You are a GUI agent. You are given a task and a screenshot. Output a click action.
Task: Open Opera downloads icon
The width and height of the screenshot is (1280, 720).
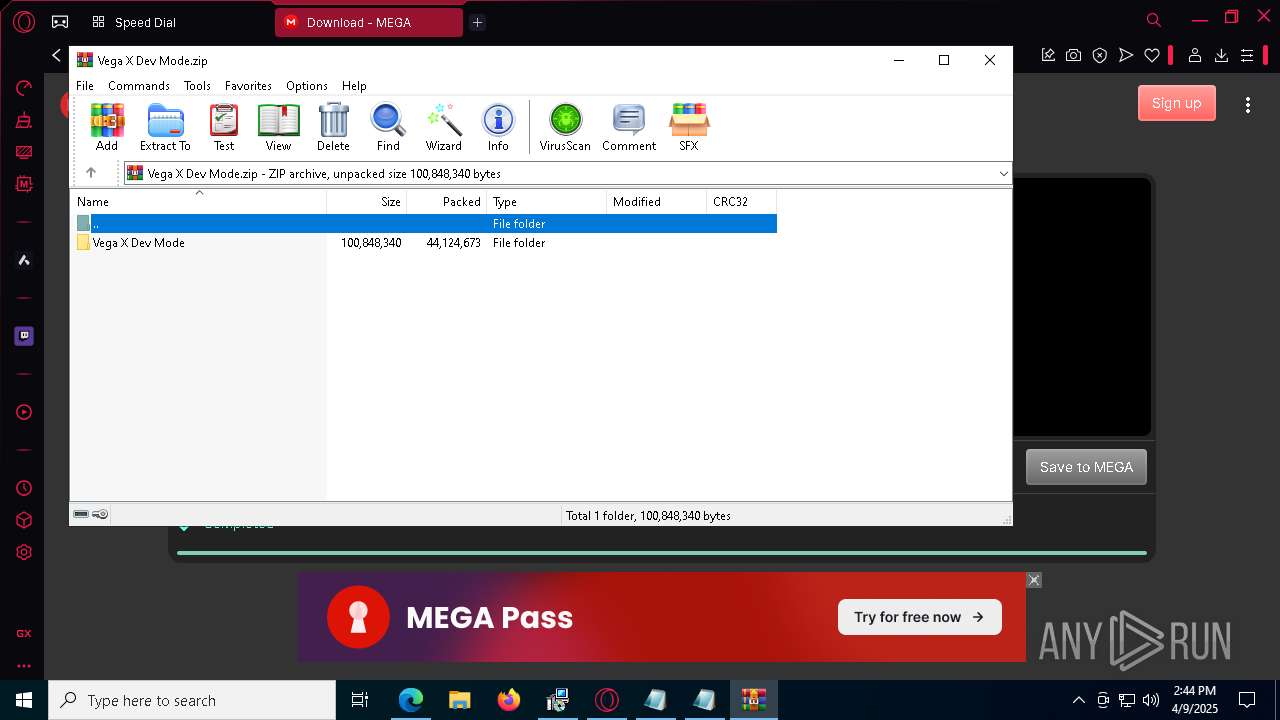click(x=1221, y=56)
